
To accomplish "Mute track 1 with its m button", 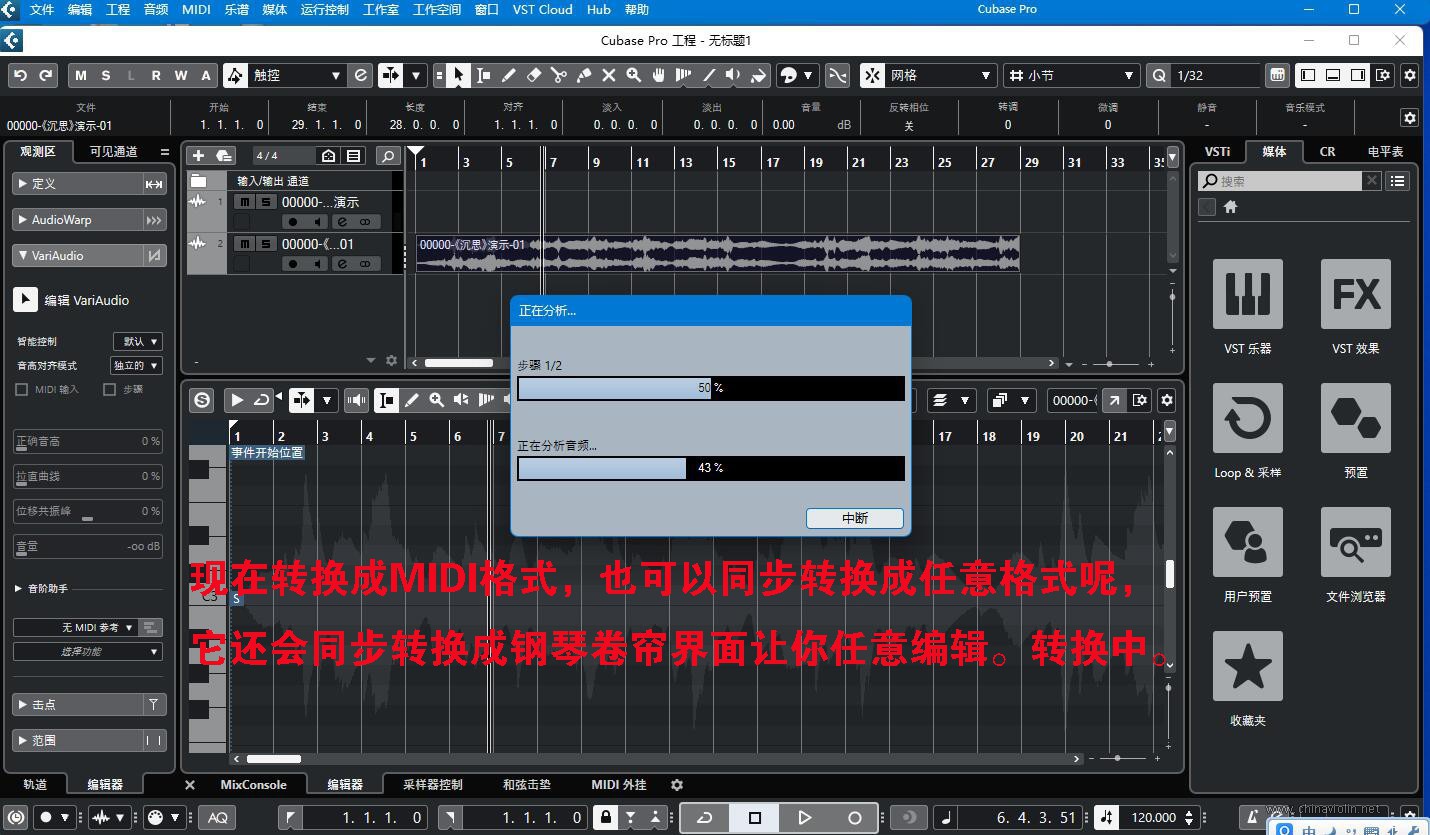I will coord(244,202).
